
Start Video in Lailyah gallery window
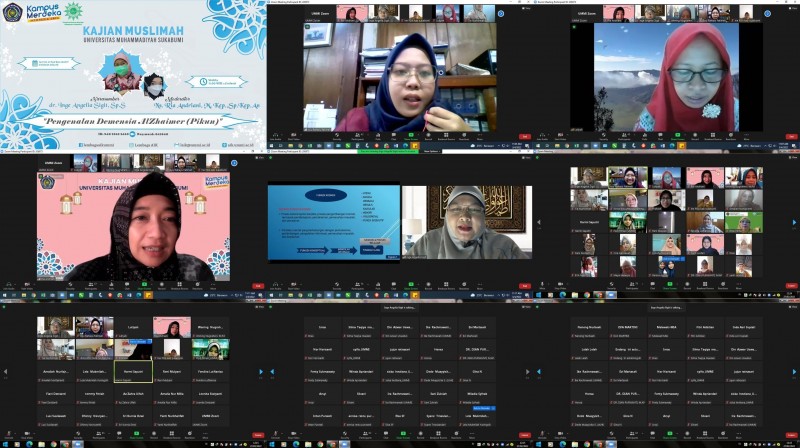coord(27,435)
